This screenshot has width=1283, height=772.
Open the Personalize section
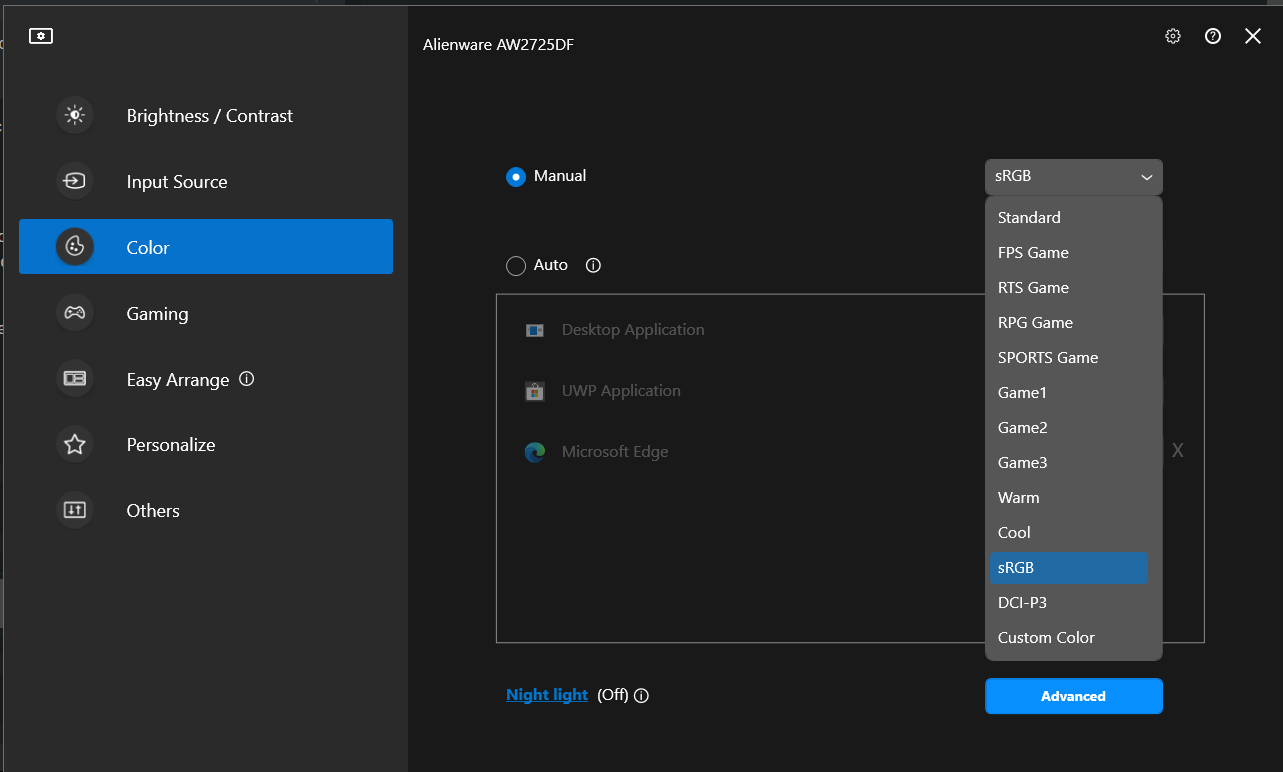tap(206, 444)
